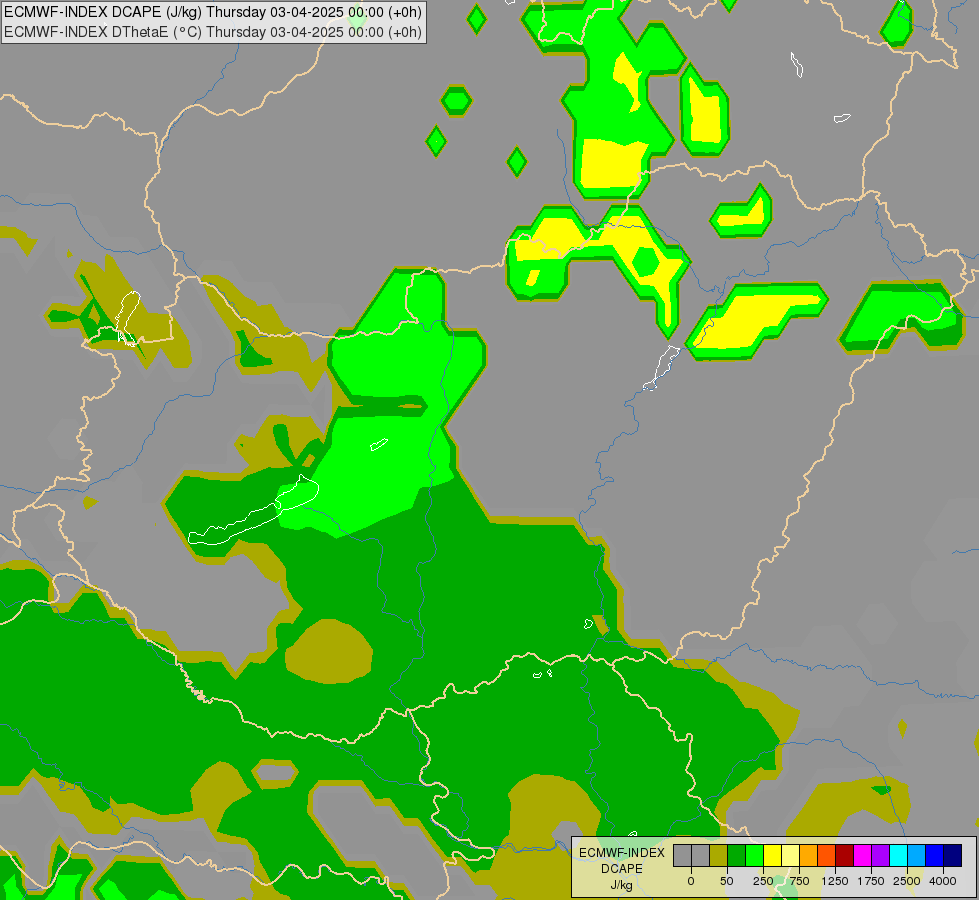Click the '50' legend scale value
This screenshot has width=979, height=900.
(x=727, y=881)
